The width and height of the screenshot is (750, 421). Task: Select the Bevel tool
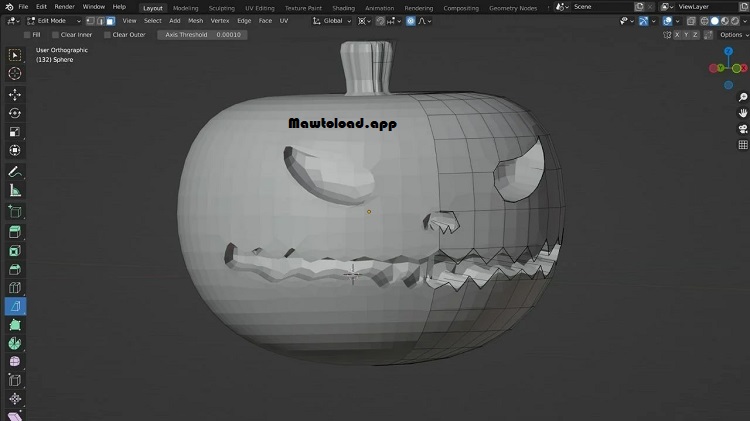click(x=15, y=269)
